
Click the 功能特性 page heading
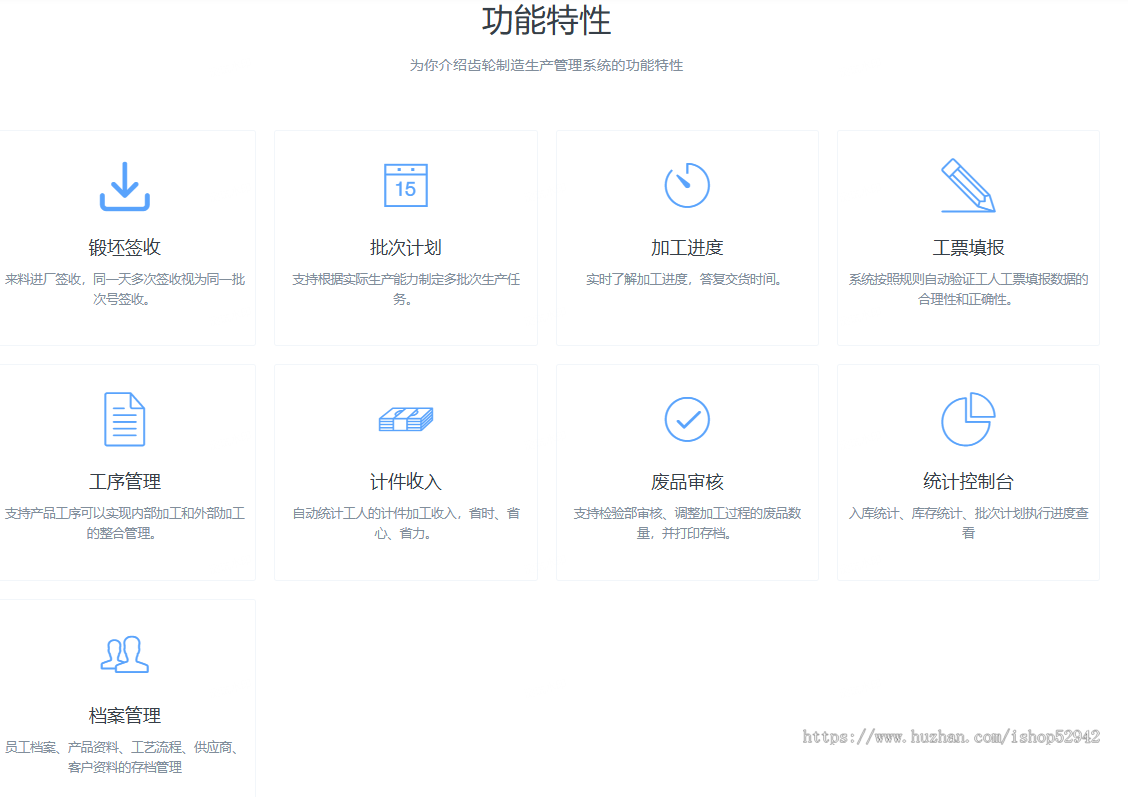coord(547,20)
